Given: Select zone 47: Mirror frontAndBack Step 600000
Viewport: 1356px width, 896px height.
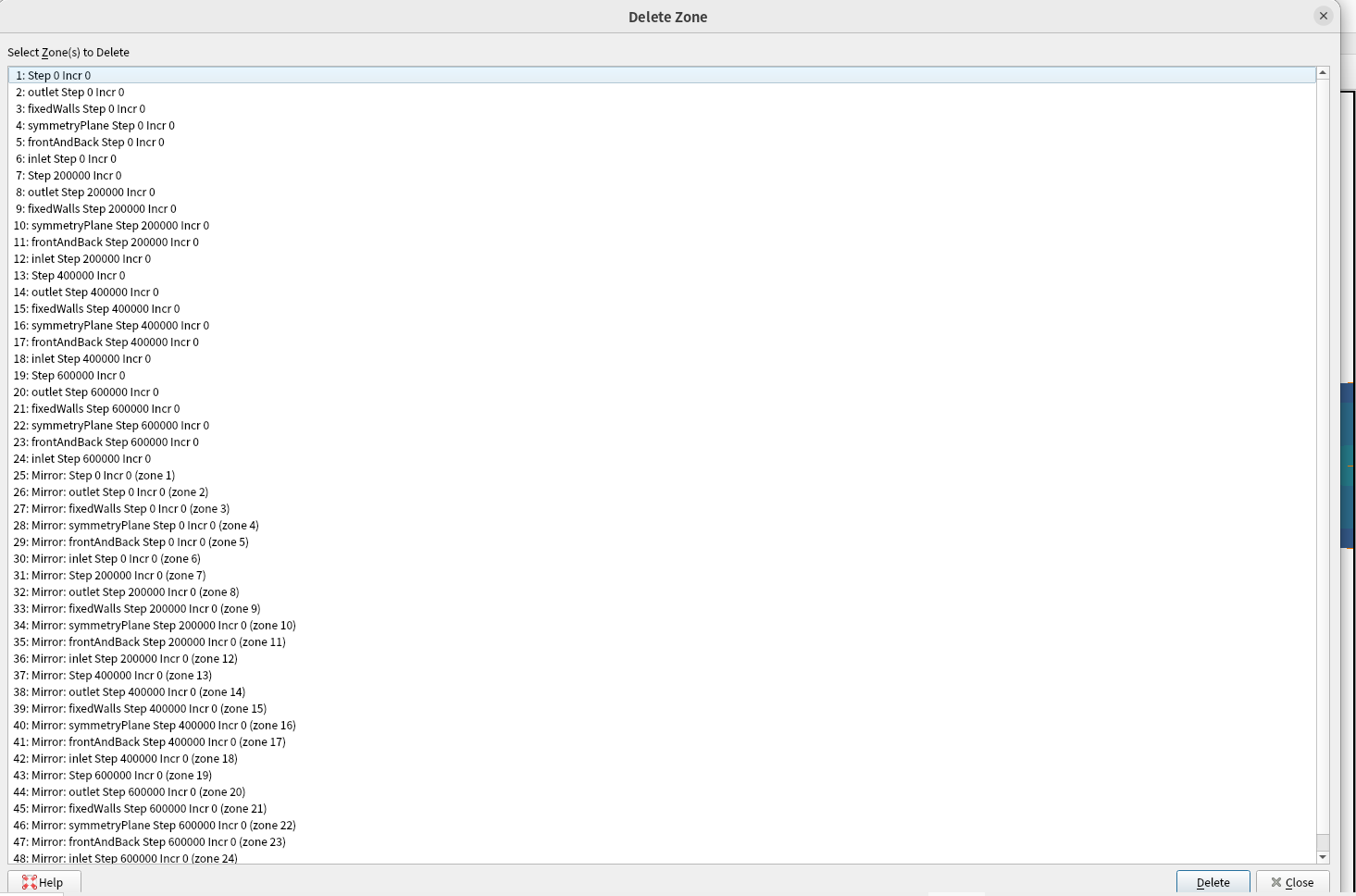Looking at the screenshot, I should (x=151, y=842).
